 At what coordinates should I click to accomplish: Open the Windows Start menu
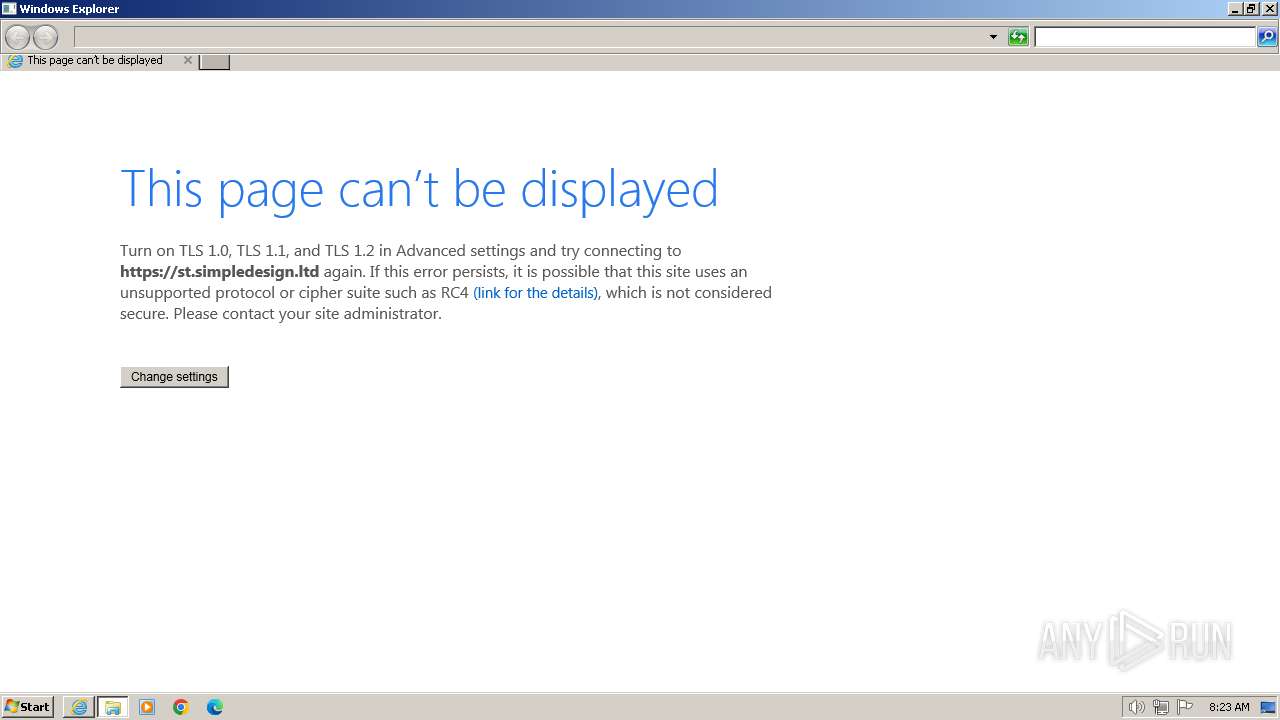tap(28, 706)
